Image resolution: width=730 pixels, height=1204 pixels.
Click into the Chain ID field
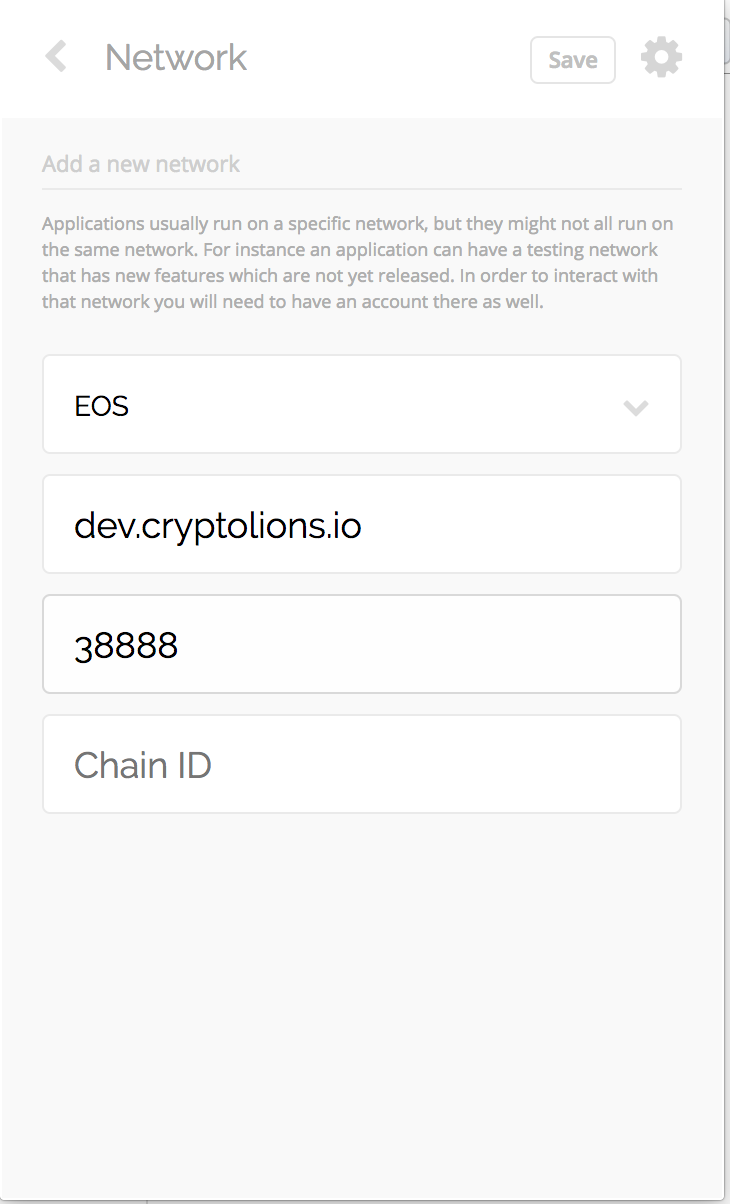[361, 764]
